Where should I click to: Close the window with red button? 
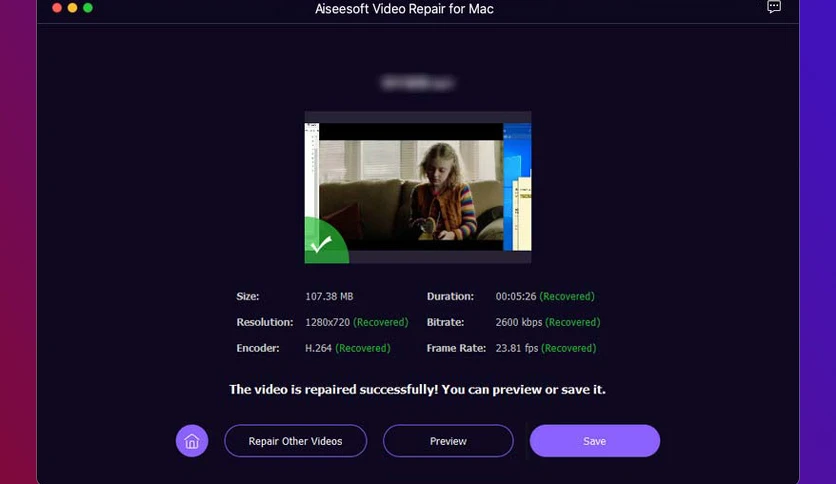[x=57, y=7]
